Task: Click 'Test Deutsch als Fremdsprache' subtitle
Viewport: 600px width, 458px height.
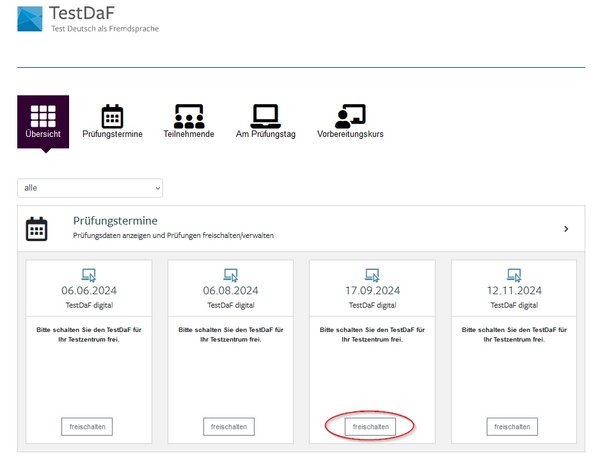Action: click(x=105, y=29)
